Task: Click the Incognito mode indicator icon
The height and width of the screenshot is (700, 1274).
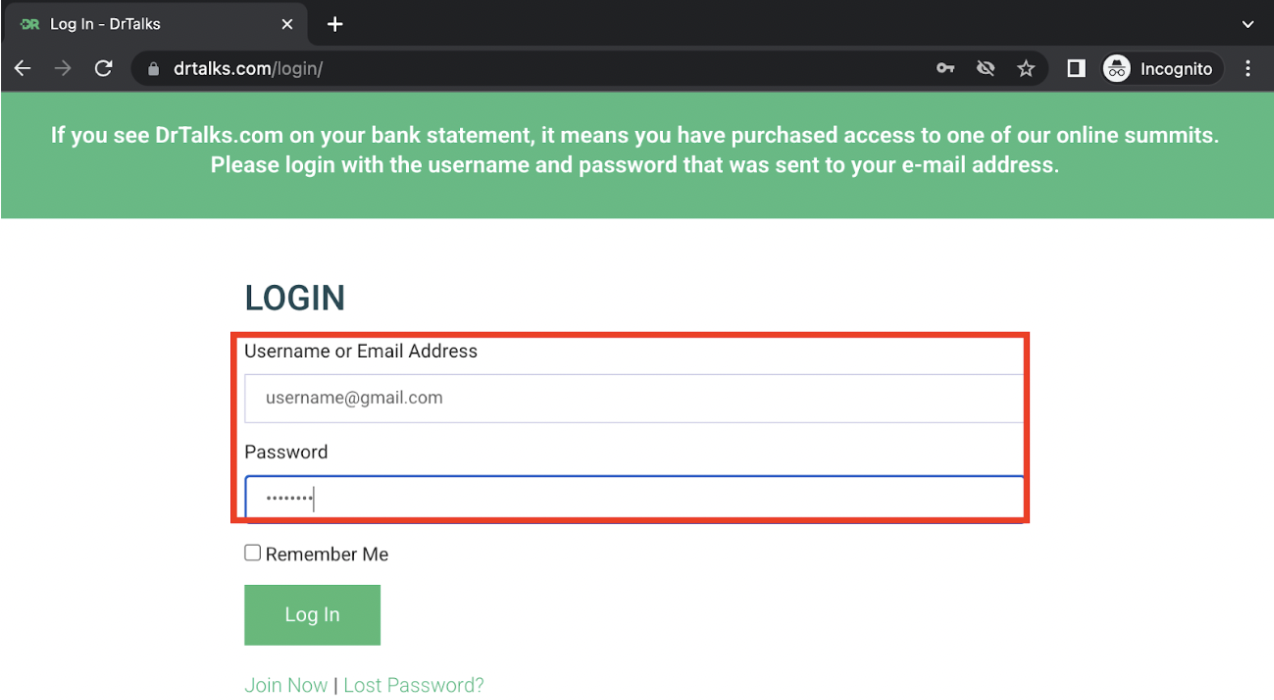Action: [x=1115, y=68]
